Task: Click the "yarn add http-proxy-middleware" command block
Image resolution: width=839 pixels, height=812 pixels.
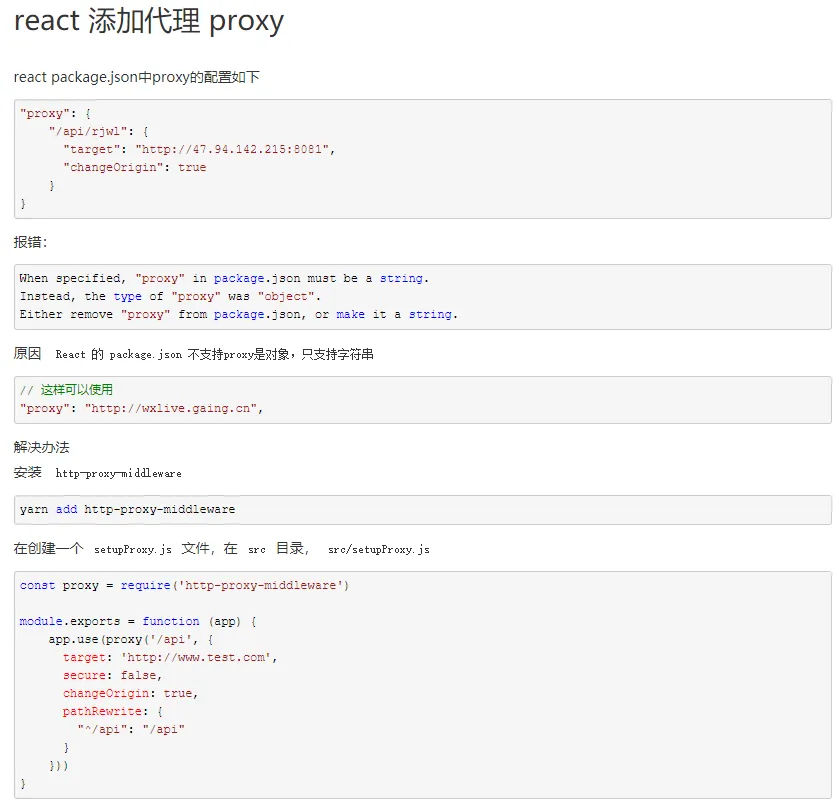Action: 423,509
